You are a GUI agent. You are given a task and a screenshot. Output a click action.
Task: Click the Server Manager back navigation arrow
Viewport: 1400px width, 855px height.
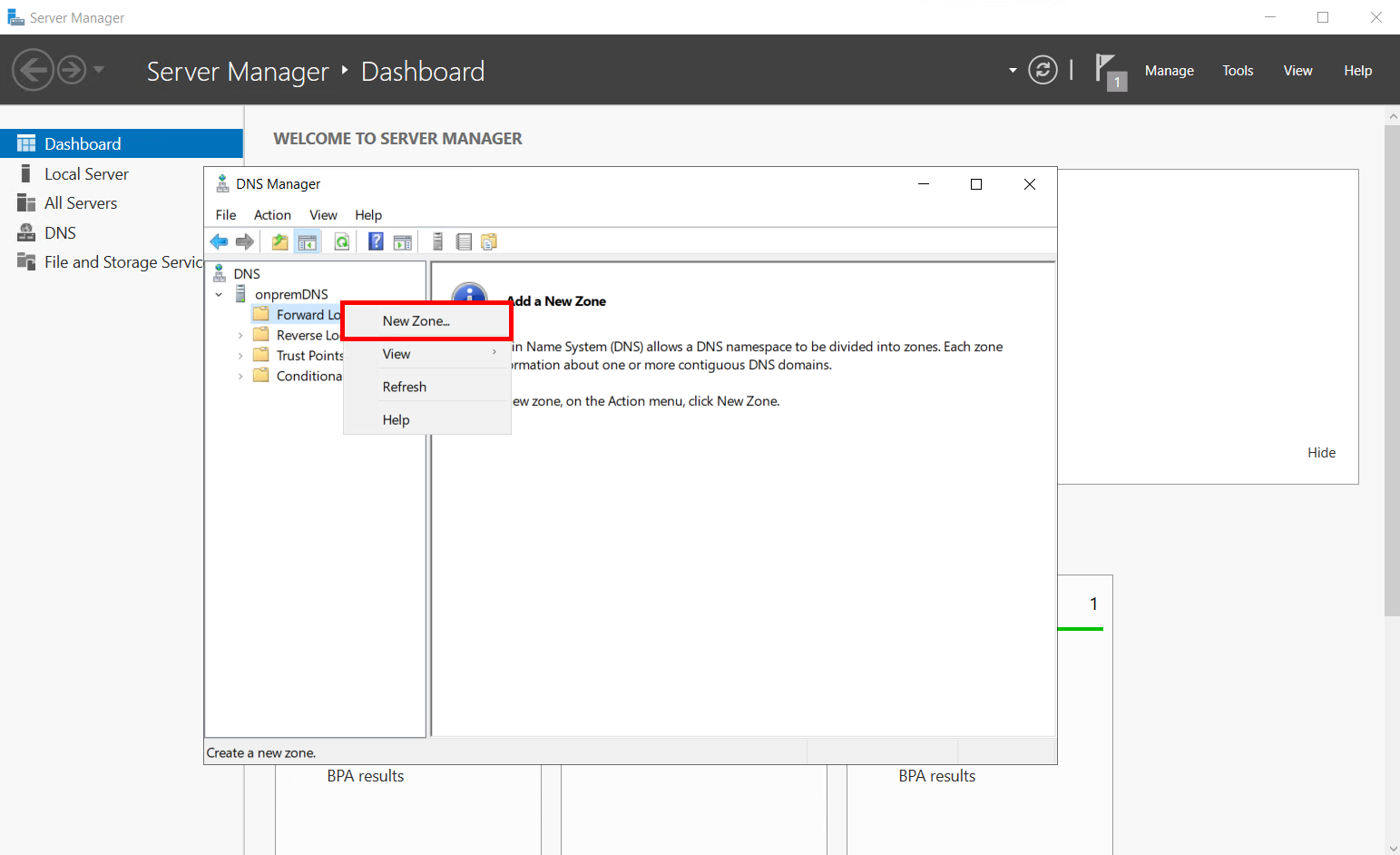[33, 70]
